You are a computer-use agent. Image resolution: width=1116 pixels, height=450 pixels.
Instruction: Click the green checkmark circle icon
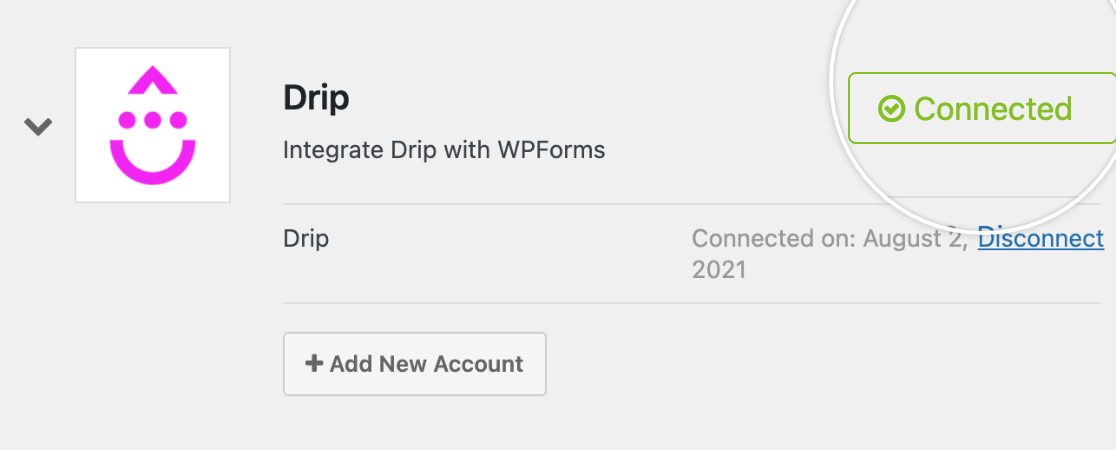[891, 109]
